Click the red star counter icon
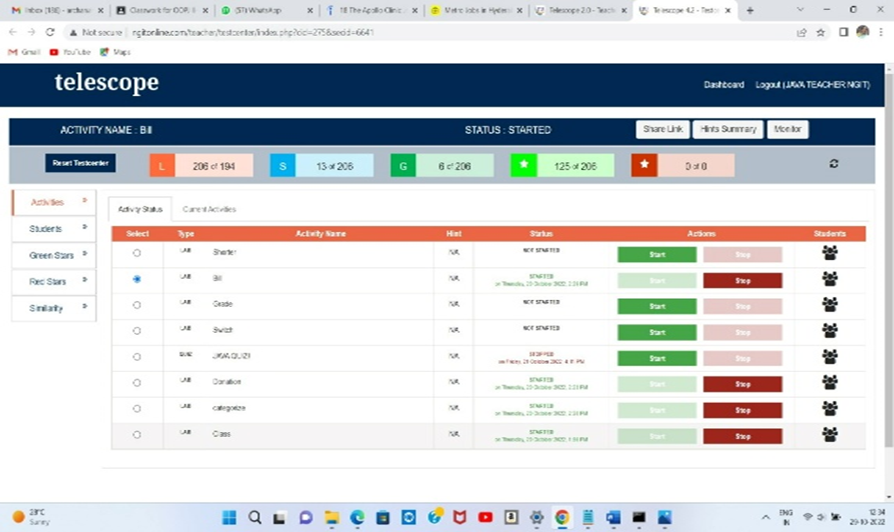 click(x=644, y=165)
